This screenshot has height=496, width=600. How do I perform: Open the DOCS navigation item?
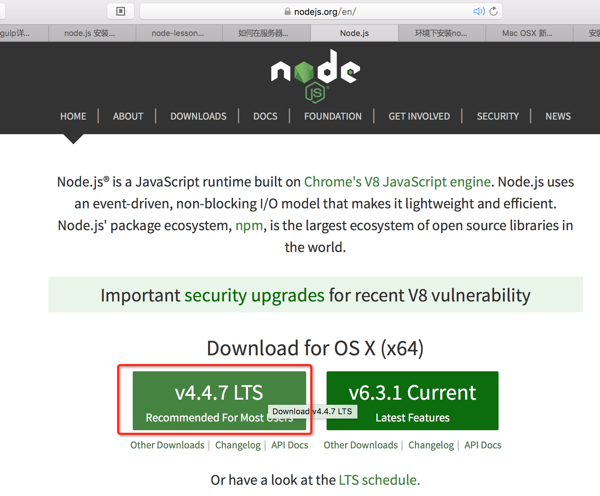pos(265,116)
